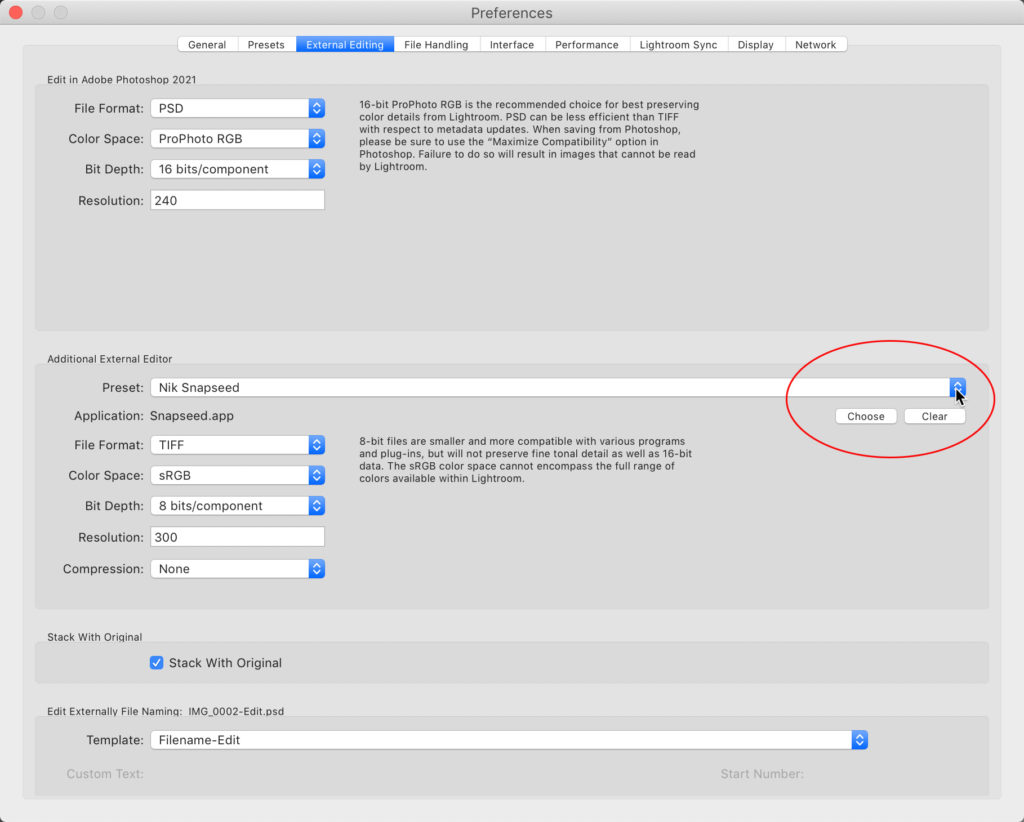Open the File Handling tab

tap(437, 44)
